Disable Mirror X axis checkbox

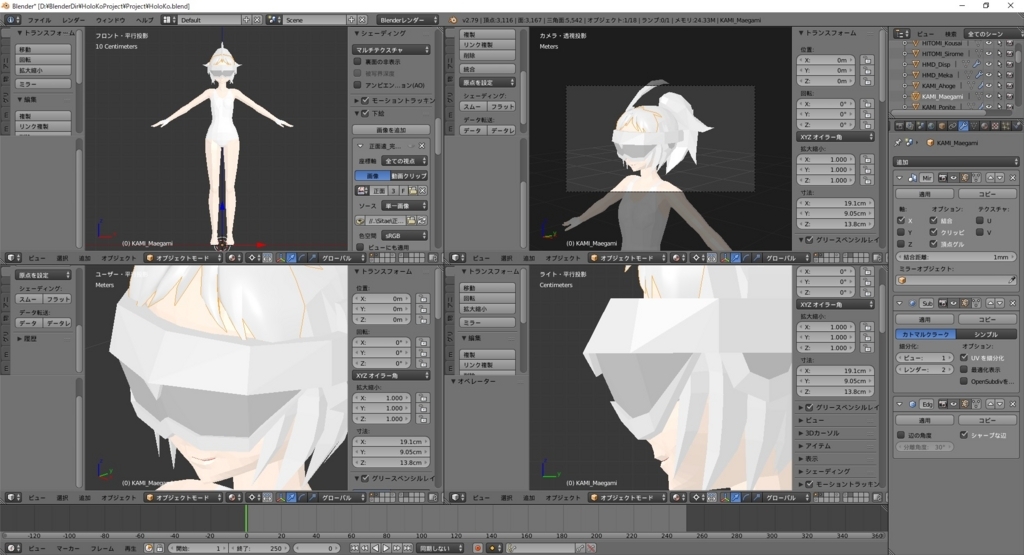[x=901, y=220]
